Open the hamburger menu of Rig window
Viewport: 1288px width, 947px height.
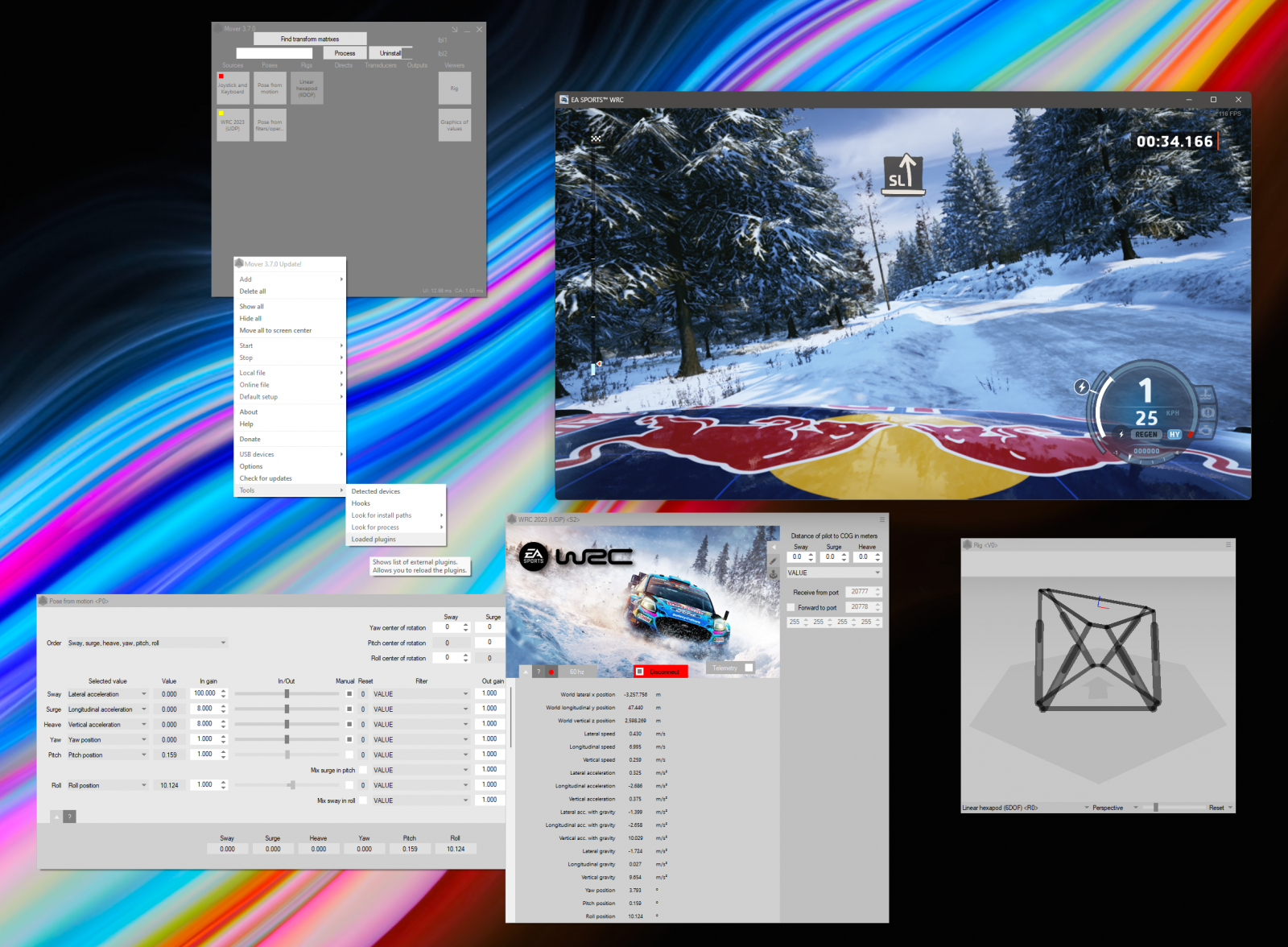coord(1228,545)
